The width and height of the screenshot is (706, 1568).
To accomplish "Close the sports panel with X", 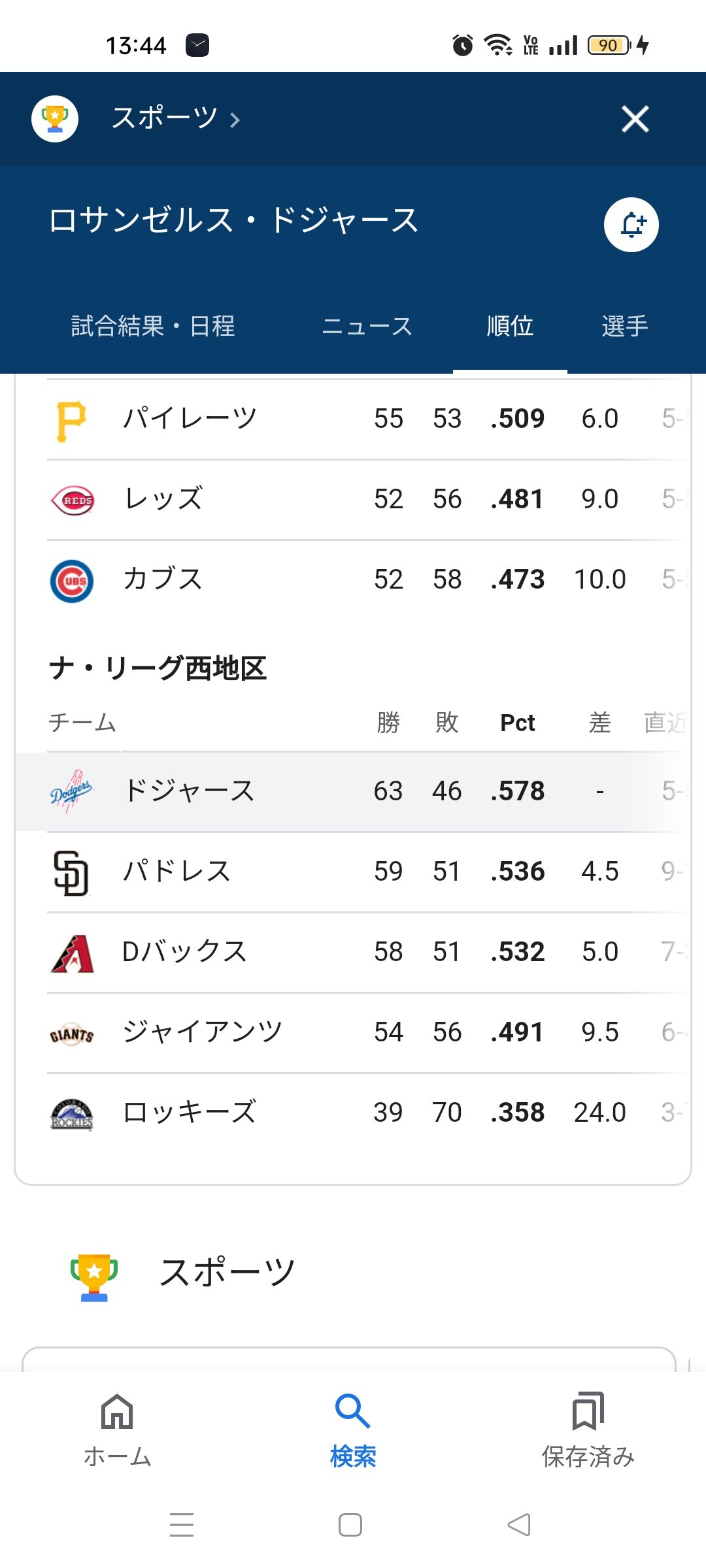I will tap(635, 119).
